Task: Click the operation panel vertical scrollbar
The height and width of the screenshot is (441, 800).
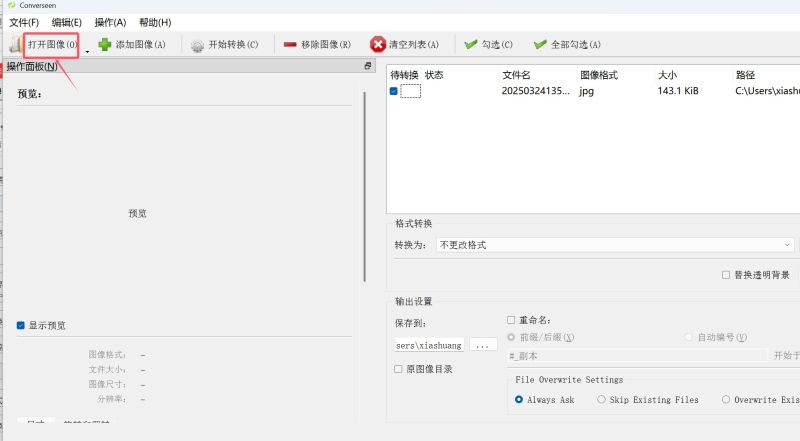Action: pos(365,186)
